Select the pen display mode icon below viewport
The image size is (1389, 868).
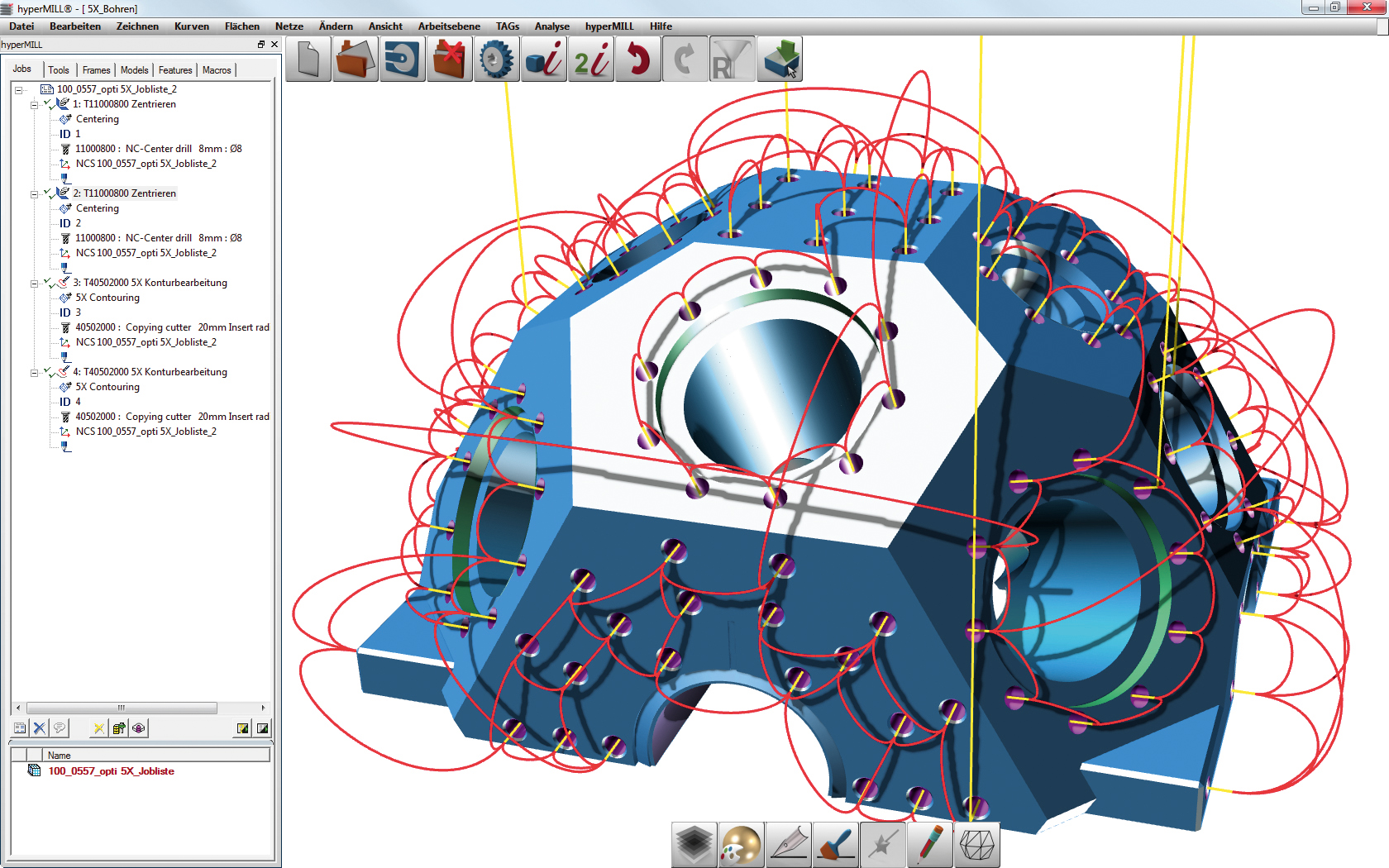(788, 845)
